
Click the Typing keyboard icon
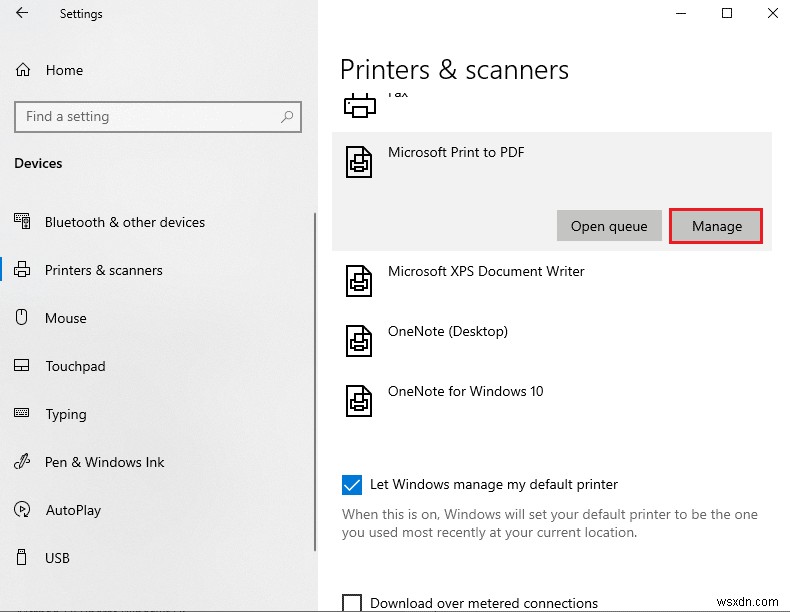click(x=22, y=413)
